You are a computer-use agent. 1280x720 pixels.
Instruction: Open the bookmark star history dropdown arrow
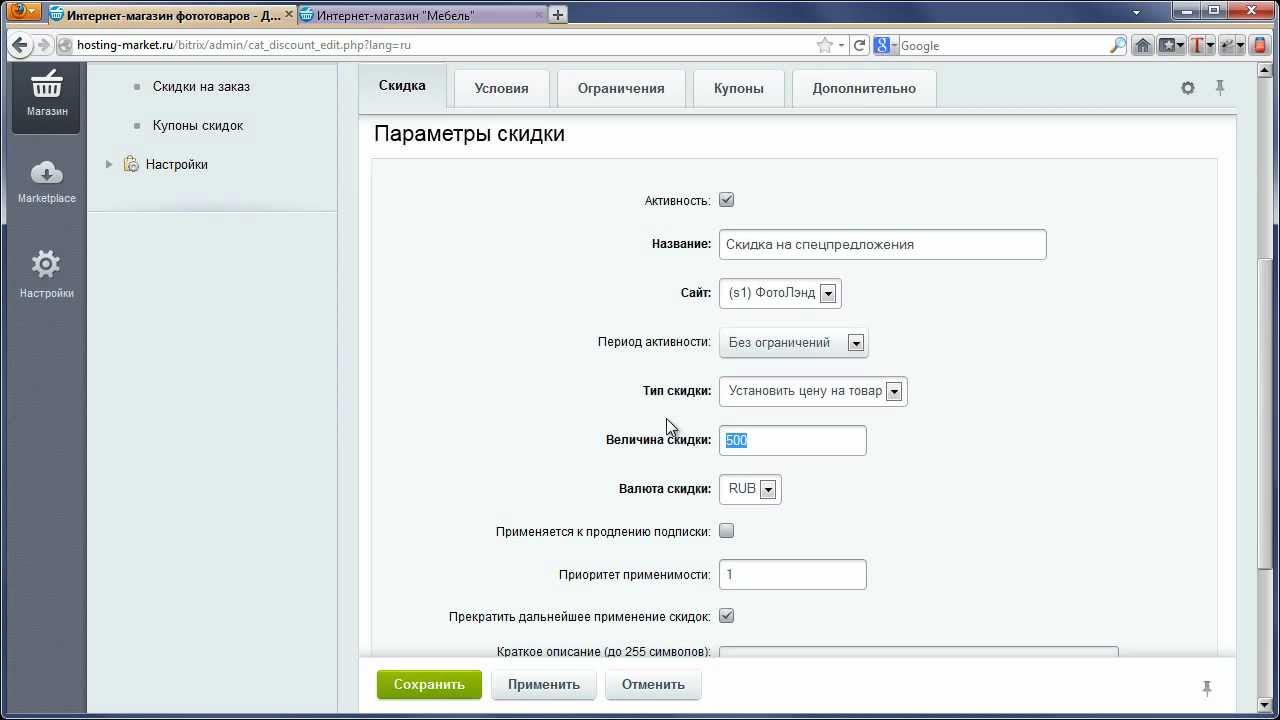point(842,45)
